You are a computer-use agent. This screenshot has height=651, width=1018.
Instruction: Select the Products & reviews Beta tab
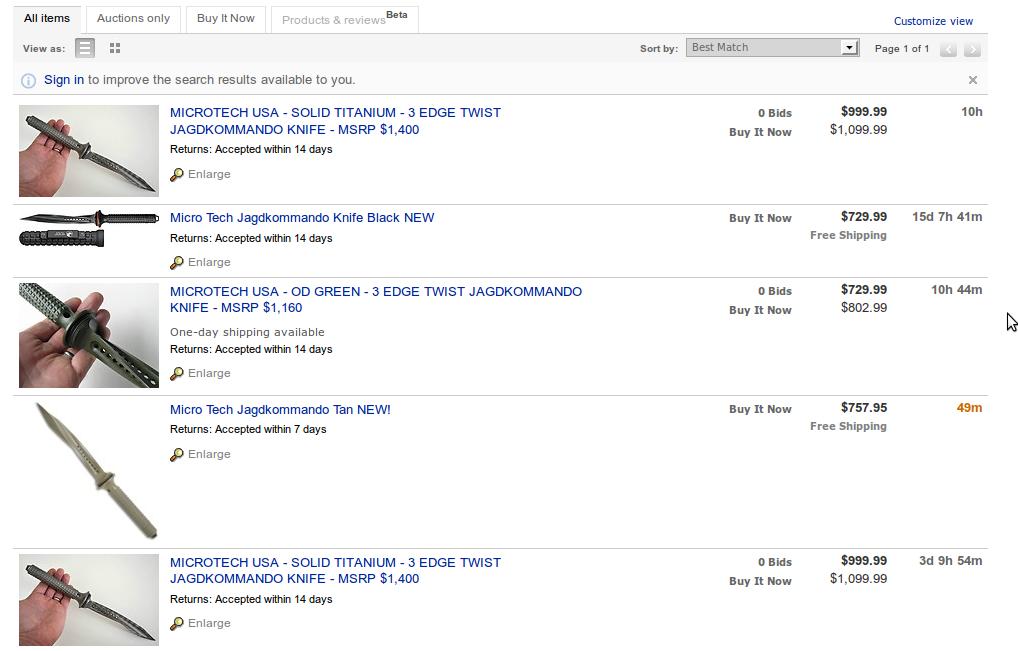coord(345,19)
